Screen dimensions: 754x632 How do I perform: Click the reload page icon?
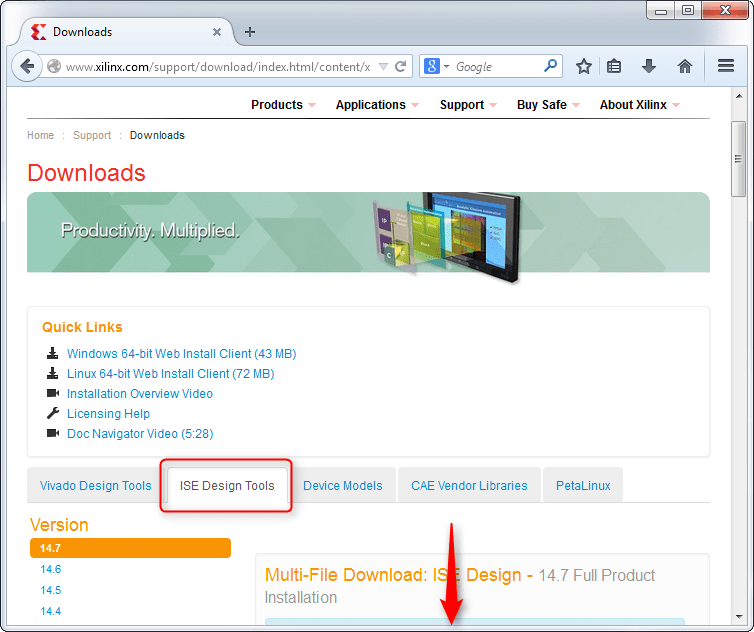[x=401, y=67]
